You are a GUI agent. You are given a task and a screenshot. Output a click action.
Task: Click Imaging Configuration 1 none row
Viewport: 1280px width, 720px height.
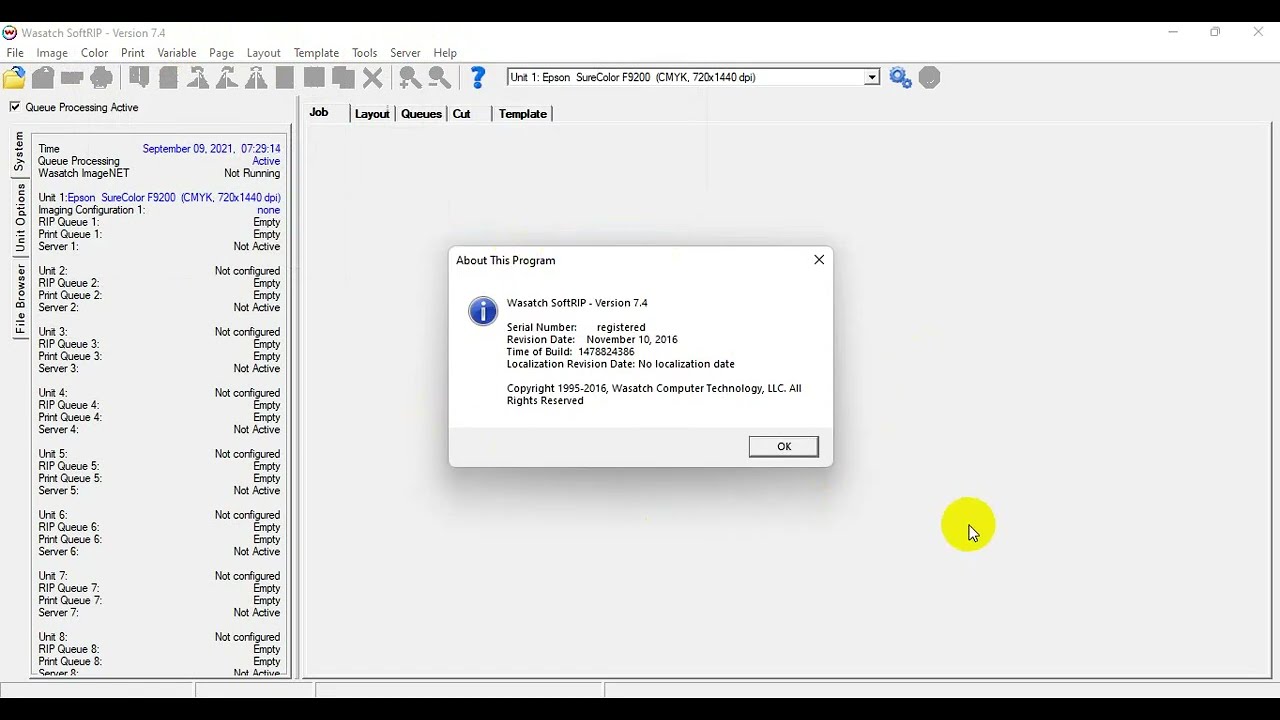point(159,210)
